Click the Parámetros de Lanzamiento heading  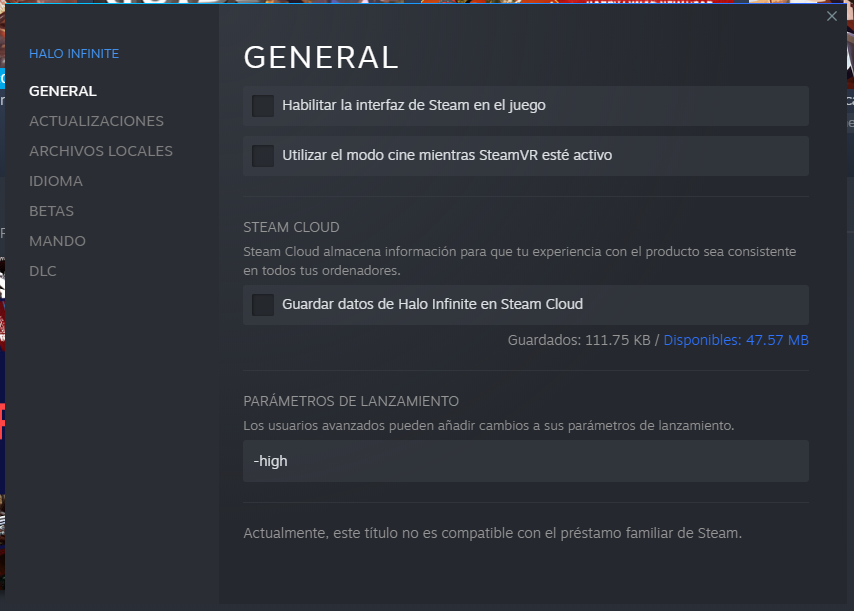351,401
